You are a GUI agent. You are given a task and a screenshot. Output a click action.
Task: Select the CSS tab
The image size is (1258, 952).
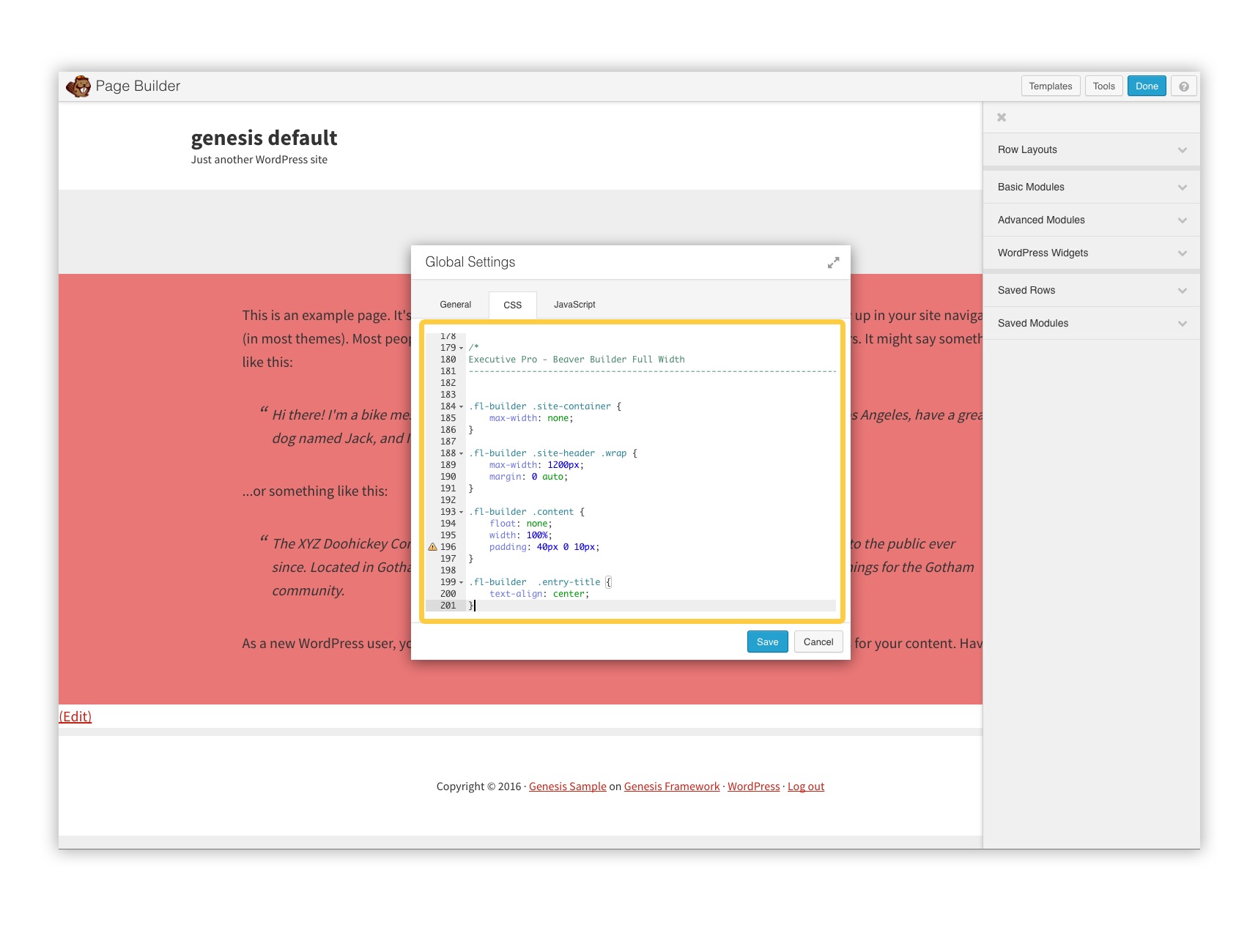pos(513,305)
